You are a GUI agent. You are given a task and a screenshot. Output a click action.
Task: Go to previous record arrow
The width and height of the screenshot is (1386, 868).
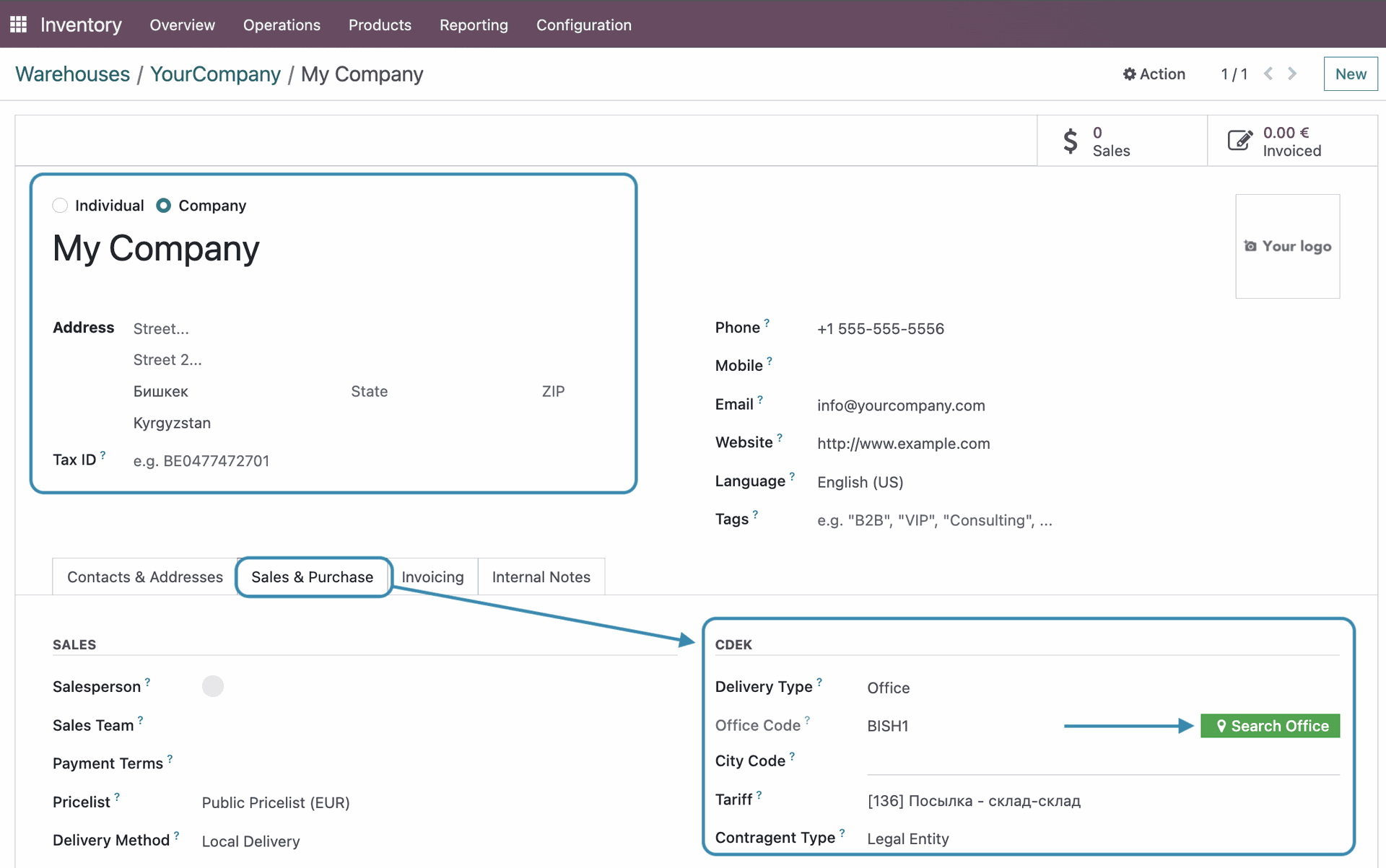pyautogui.click(x=1268, y=74)
